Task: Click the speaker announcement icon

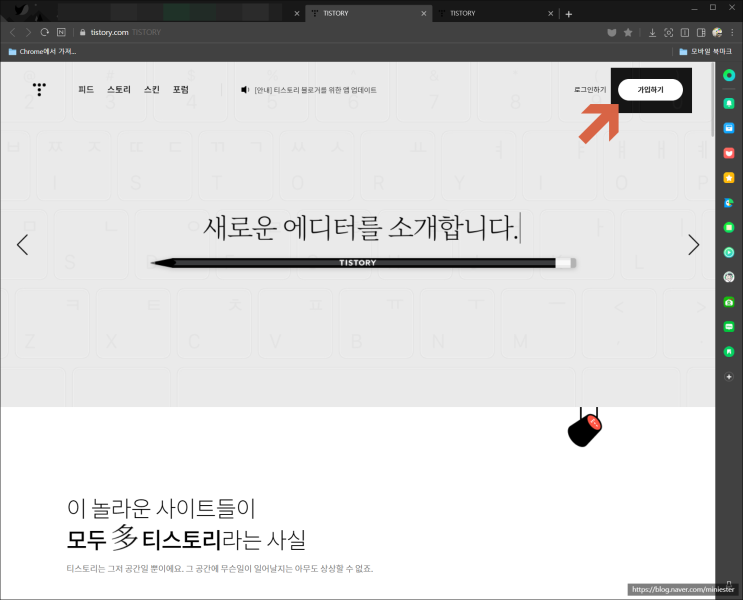Action: (245, 90)
